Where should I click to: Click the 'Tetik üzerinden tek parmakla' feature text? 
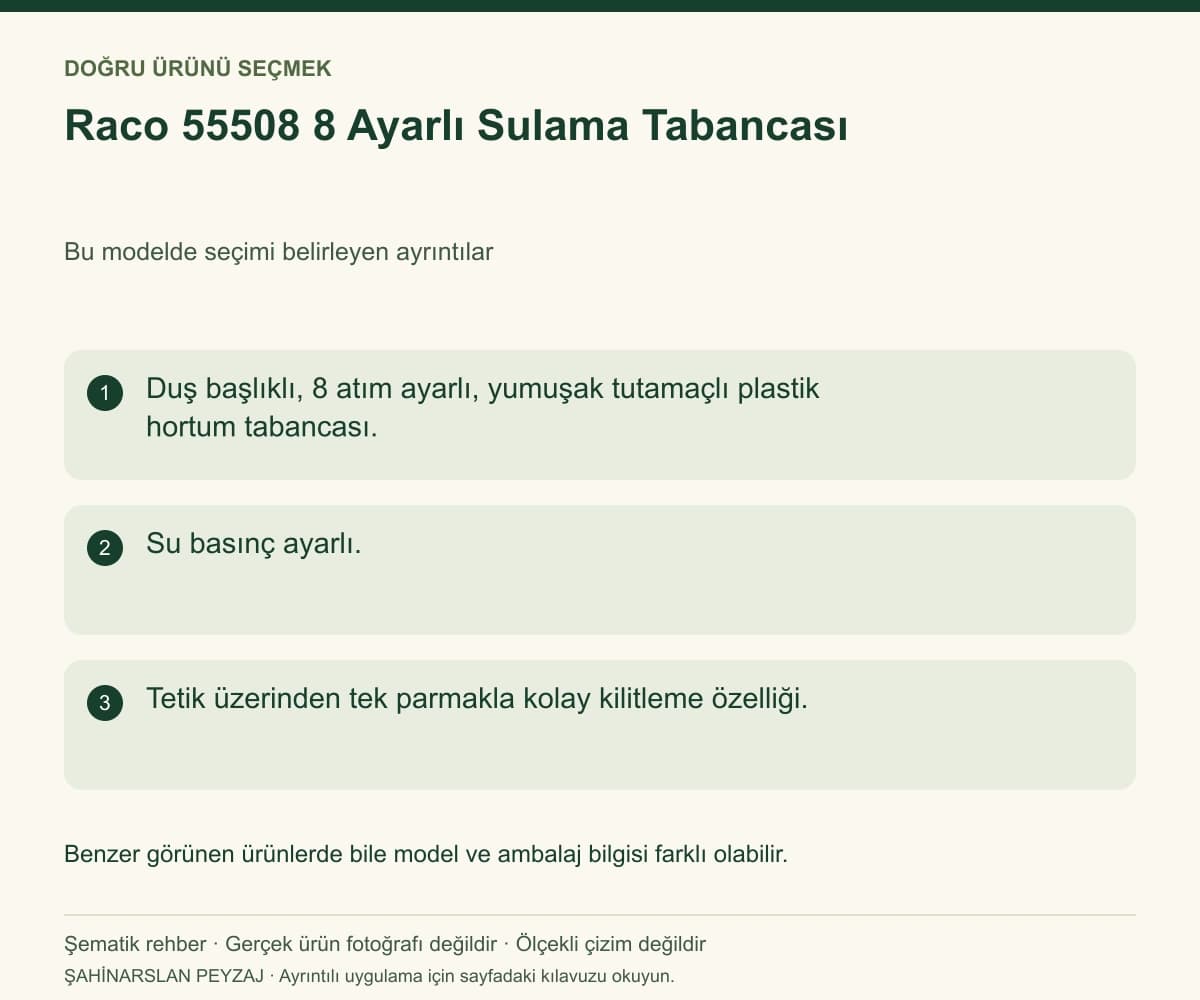pos(477,699)
